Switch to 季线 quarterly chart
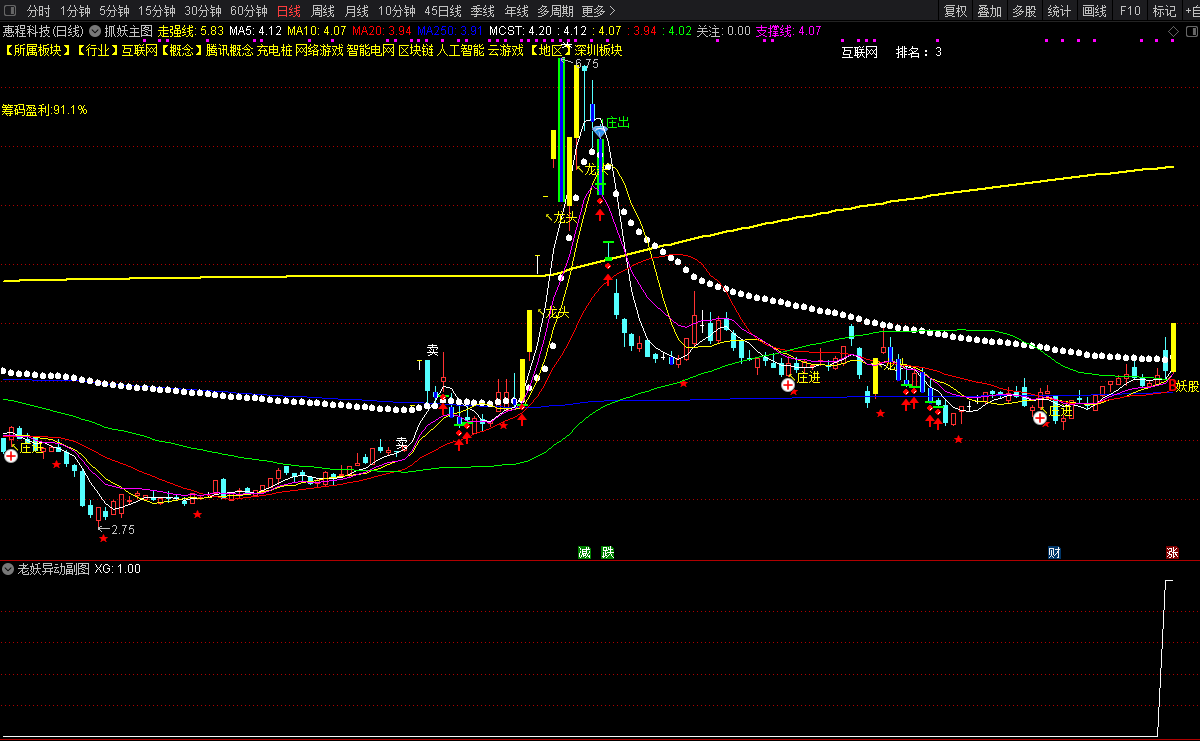The image size is (1200, 741). 482,11
